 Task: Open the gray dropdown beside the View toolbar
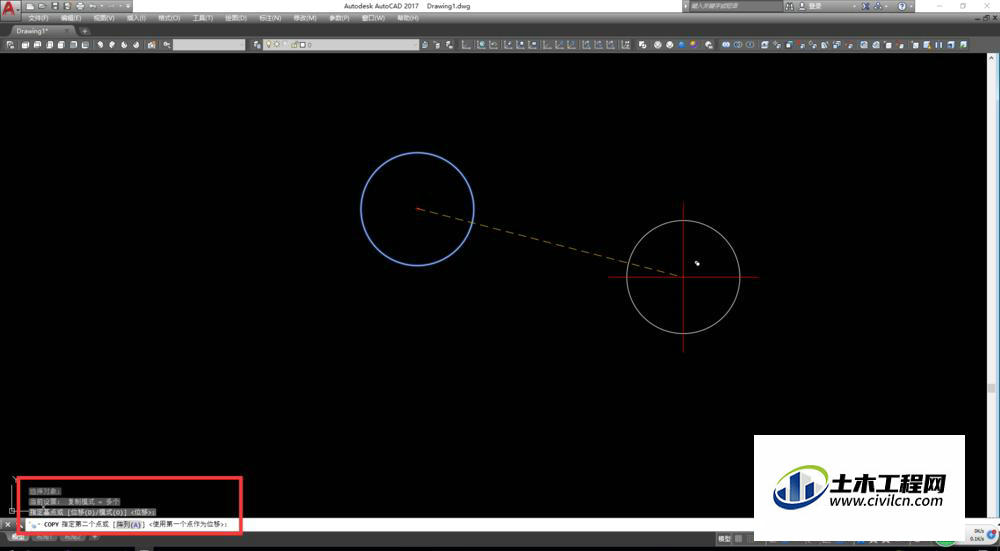tap(209, 45)
